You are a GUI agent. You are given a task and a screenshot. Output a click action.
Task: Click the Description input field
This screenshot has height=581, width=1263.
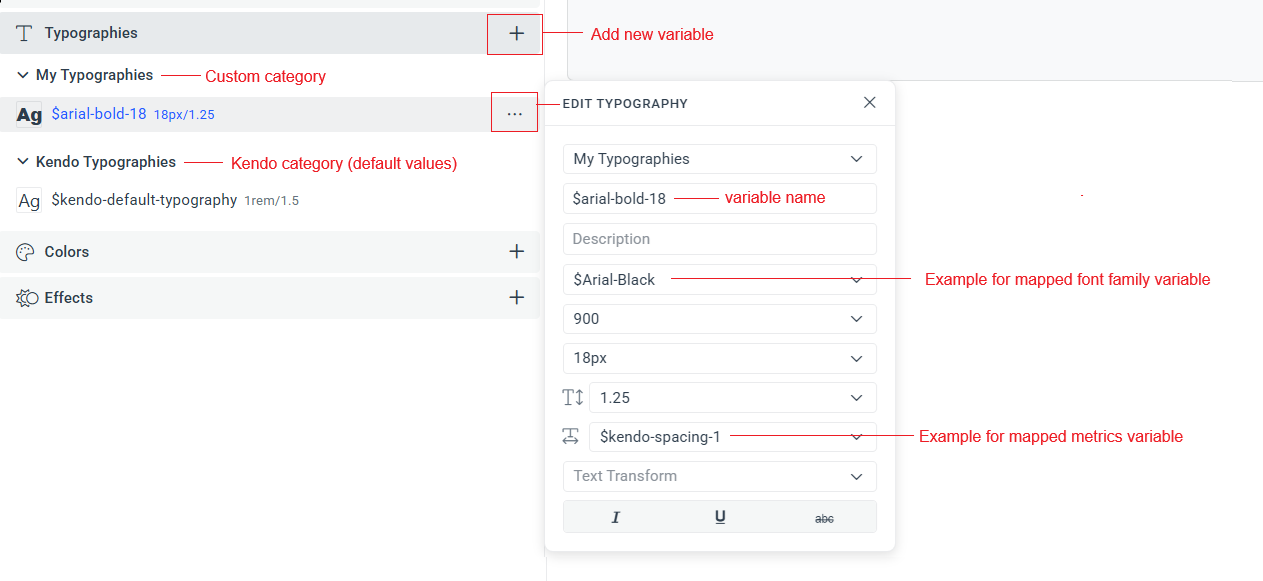[719, 238]
